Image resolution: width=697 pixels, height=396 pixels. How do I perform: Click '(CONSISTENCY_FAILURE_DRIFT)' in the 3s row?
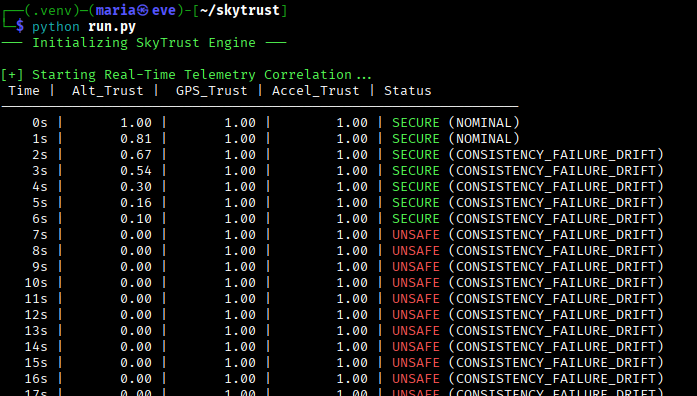(556, 171)
